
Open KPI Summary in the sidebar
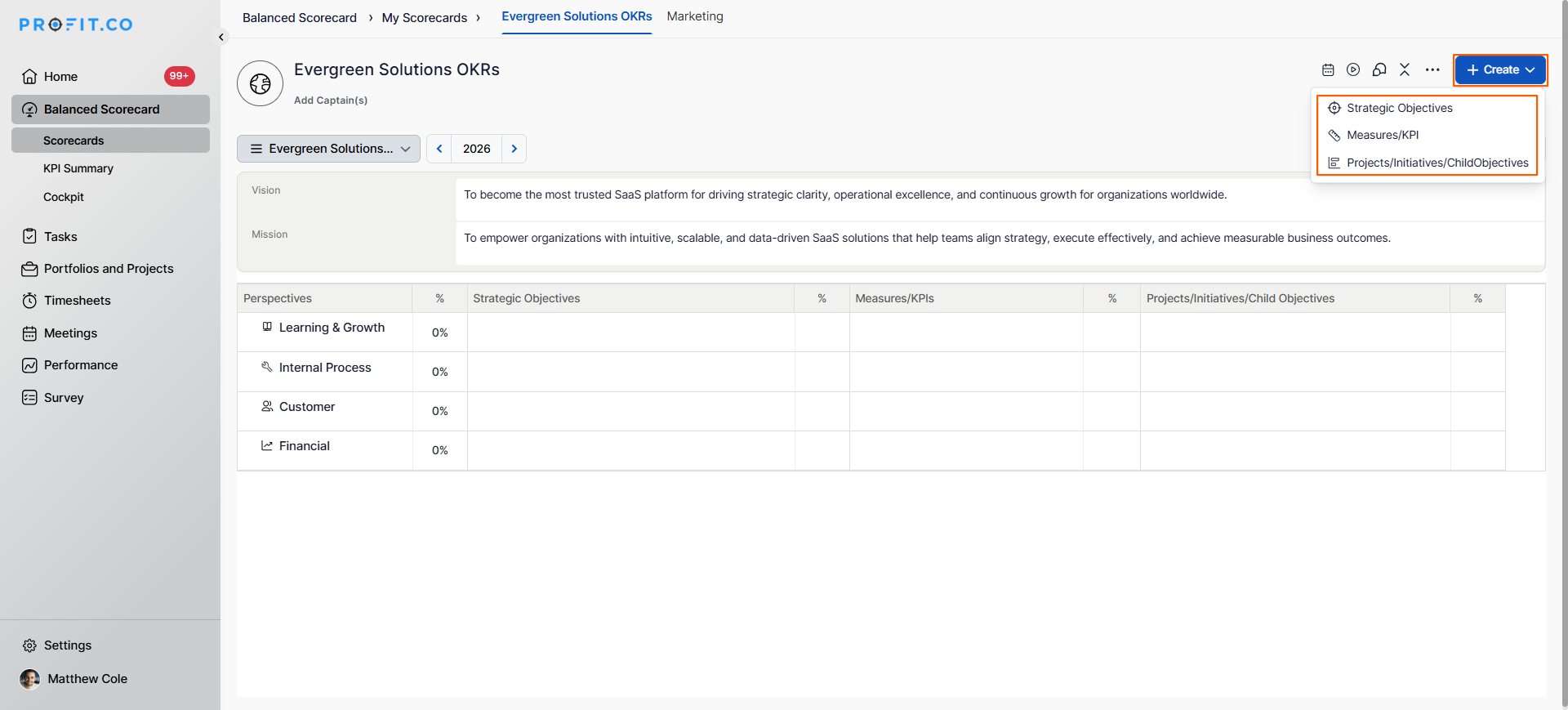point(78,168)
